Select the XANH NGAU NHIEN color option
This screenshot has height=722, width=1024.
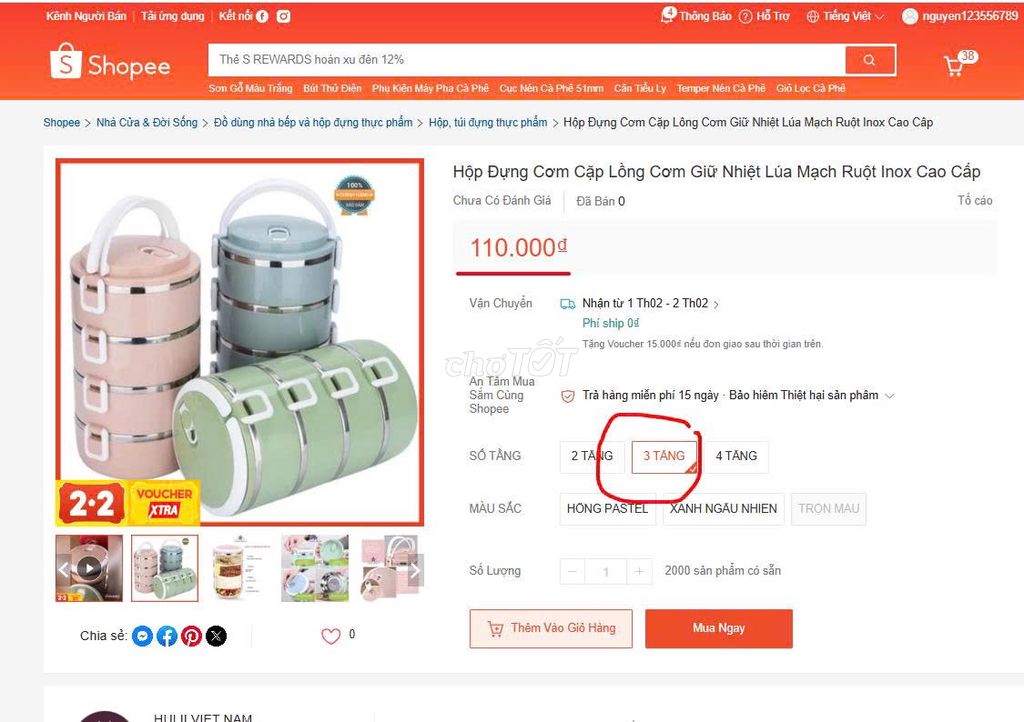point(723,508)
